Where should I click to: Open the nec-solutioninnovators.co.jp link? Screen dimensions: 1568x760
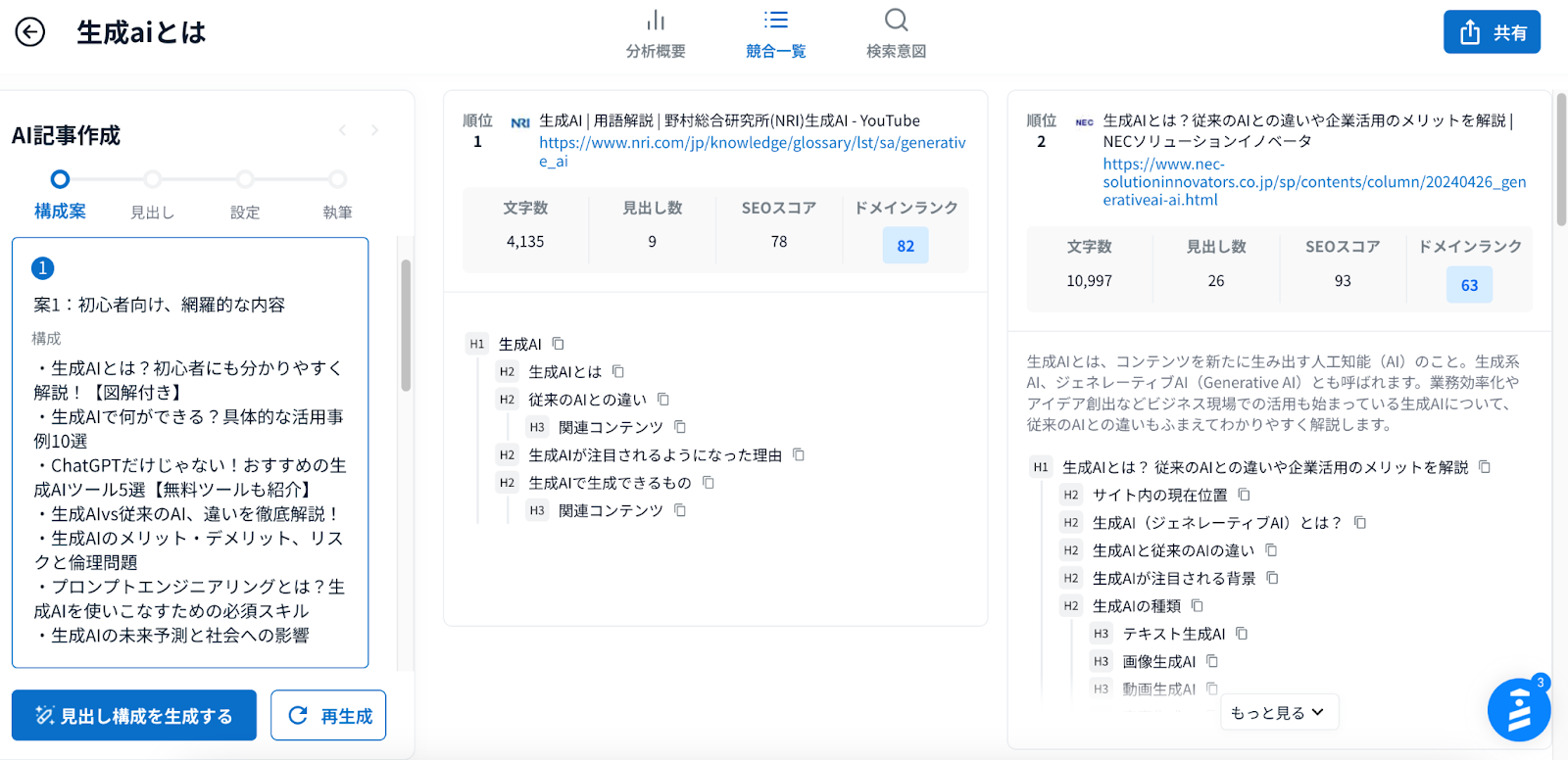coord(1314,182)
